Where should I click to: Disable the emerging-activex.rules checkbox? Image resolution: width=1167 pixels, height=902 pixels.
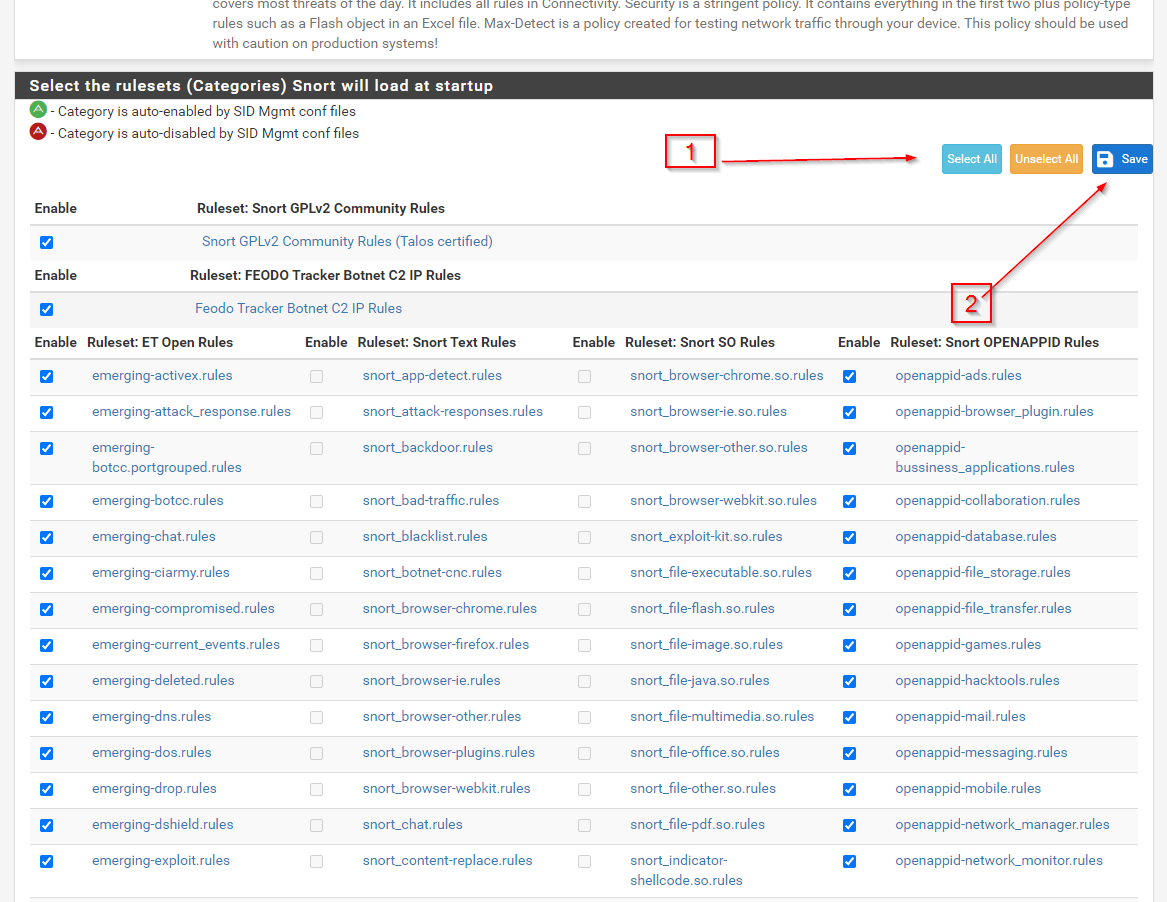(x=46, y=376)
